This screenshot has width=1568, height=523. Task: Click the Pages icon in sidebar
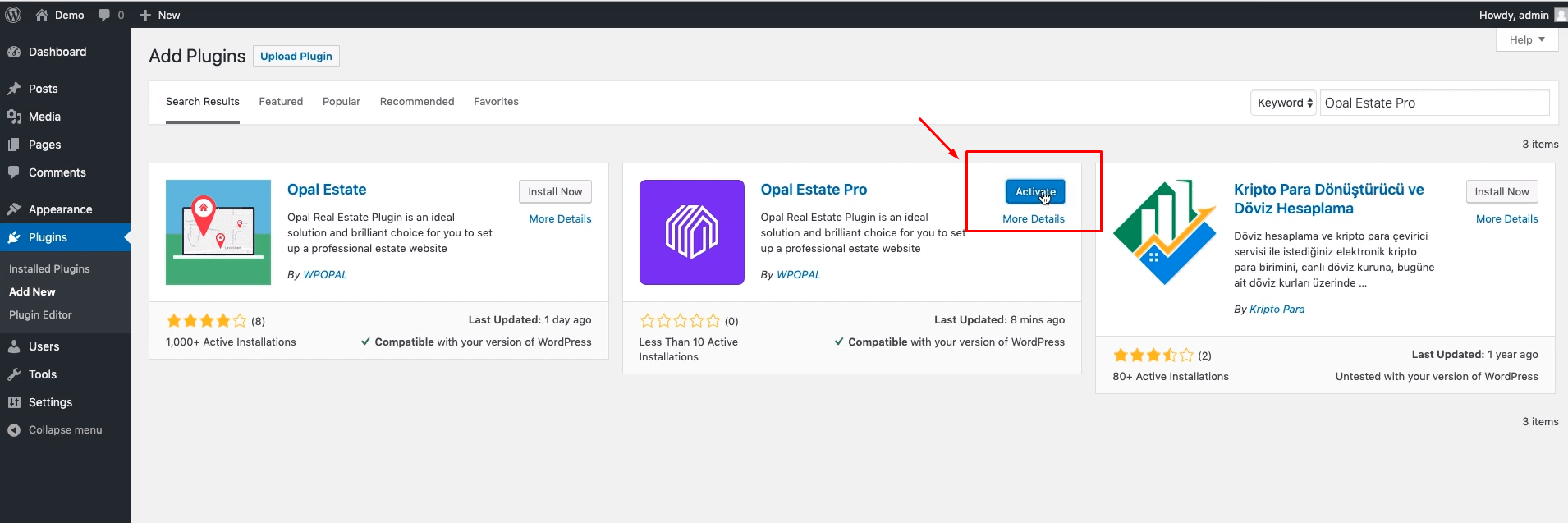pos(14,145)
